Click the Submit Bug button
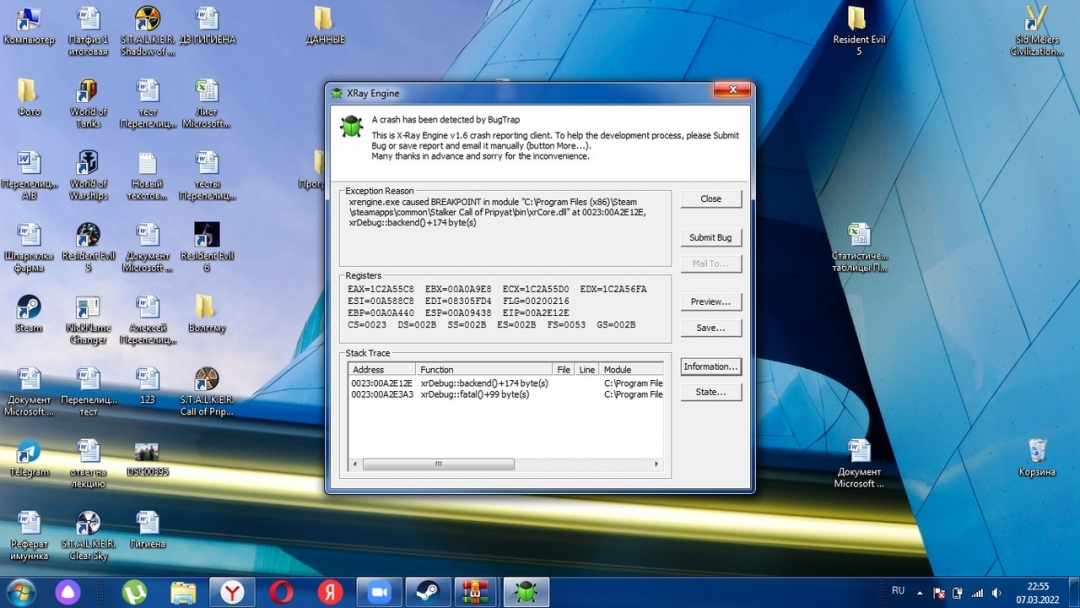This screenshot has height=608, width=1080. click(x=711, y=238)
